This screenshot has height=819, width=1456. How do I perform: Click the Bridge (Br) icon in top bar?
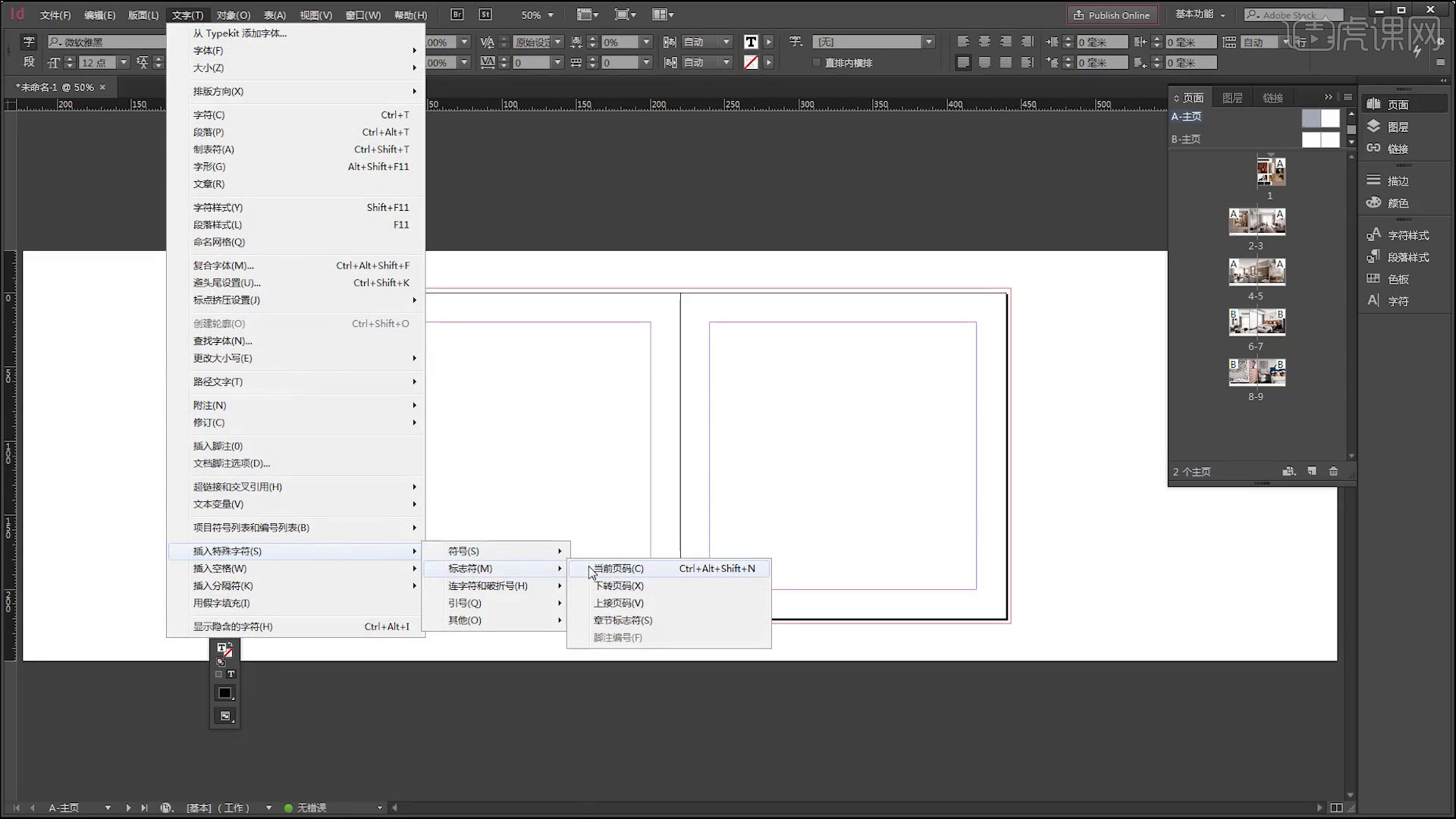[457, 14]
